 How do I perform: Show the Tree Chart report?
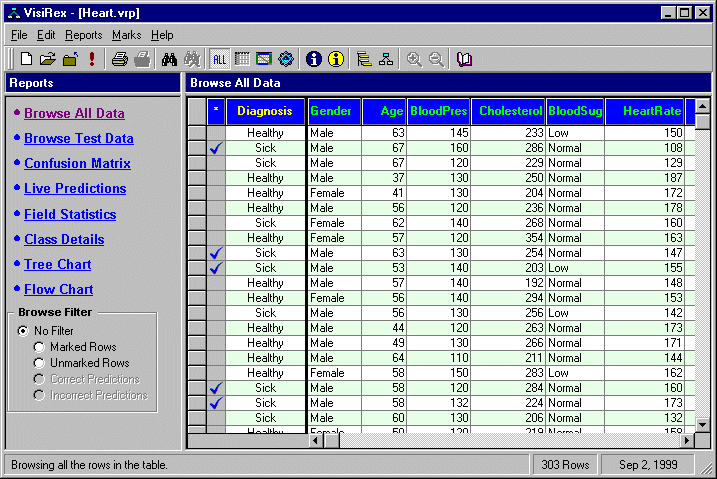coord(58,265)
